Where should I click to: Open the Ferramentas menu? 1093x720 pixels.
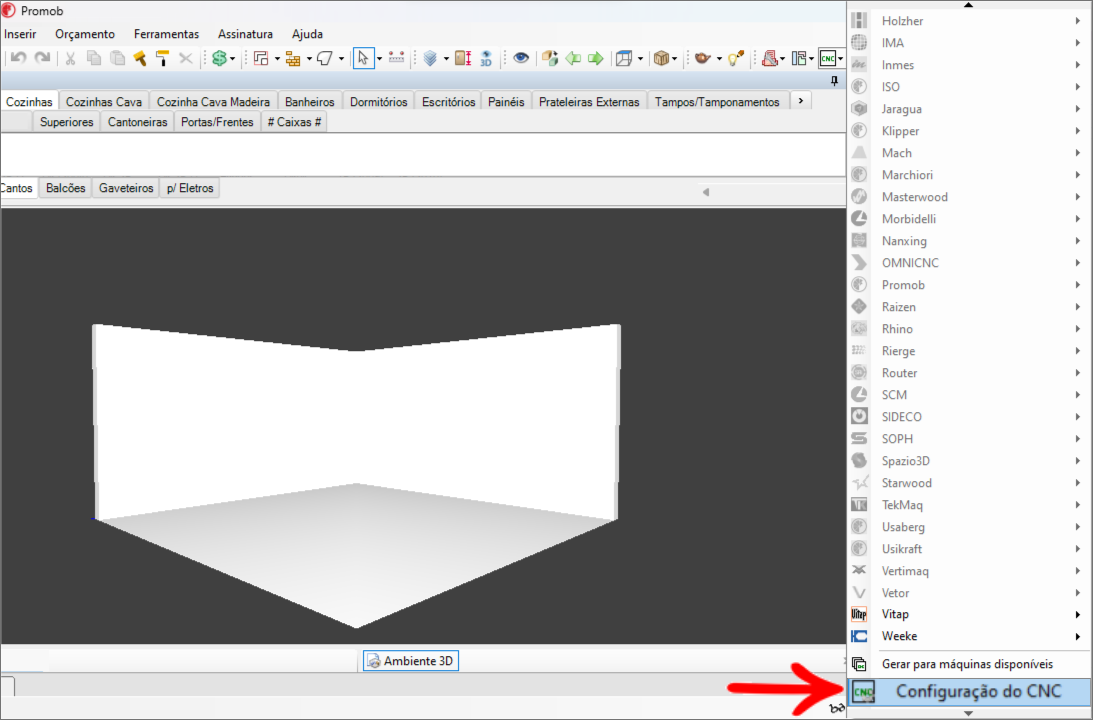coord(167,34)
